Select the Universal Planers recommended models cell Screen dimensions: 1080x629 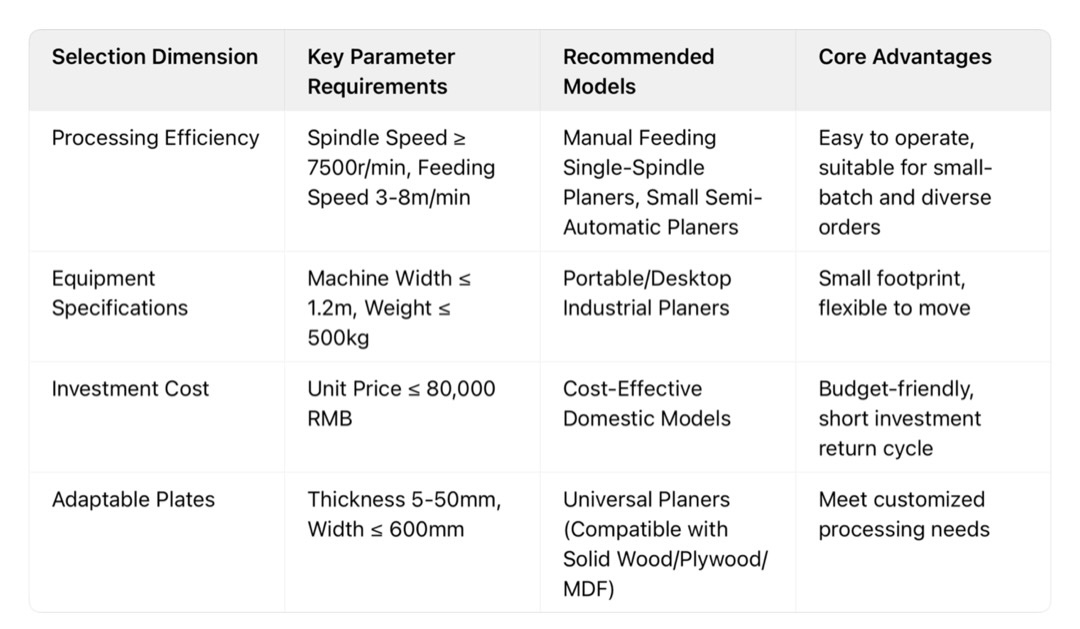coord(664,544)
